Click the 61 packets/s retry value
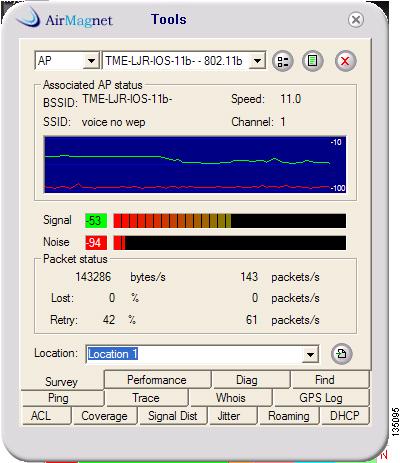The height and width of the screenshot is (463, 400). click(252, 320)
